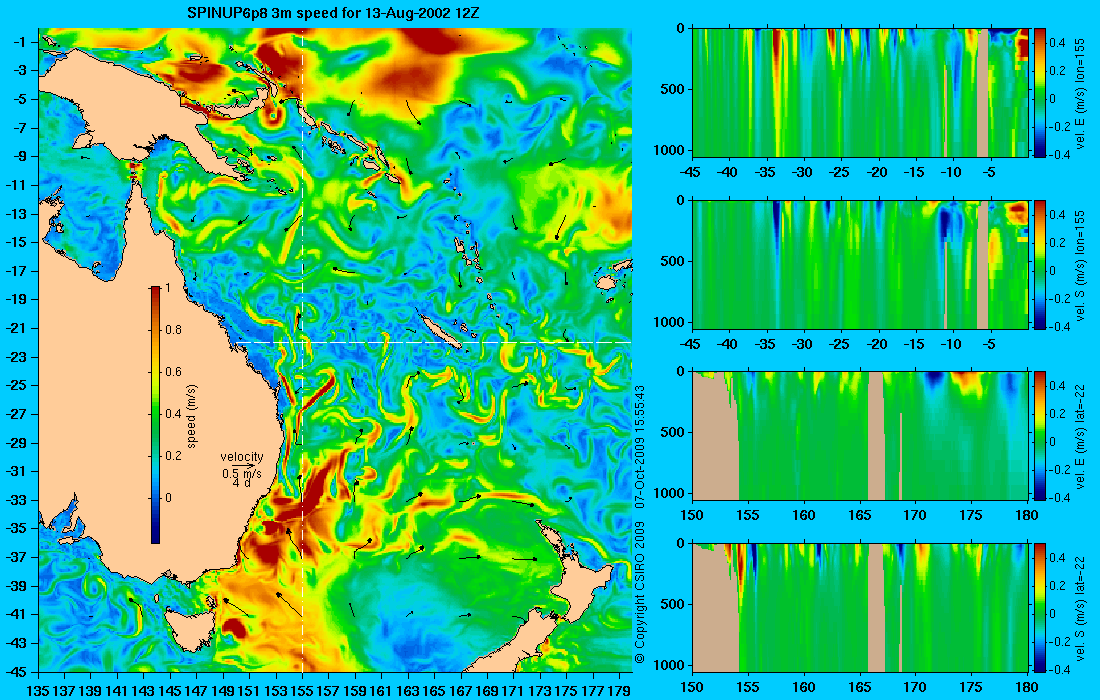The width and height of the screenshot is (1100, 700).
Task: Click the "© Copyright CSIRO 2009" vertical text
Action: (640, 593)
